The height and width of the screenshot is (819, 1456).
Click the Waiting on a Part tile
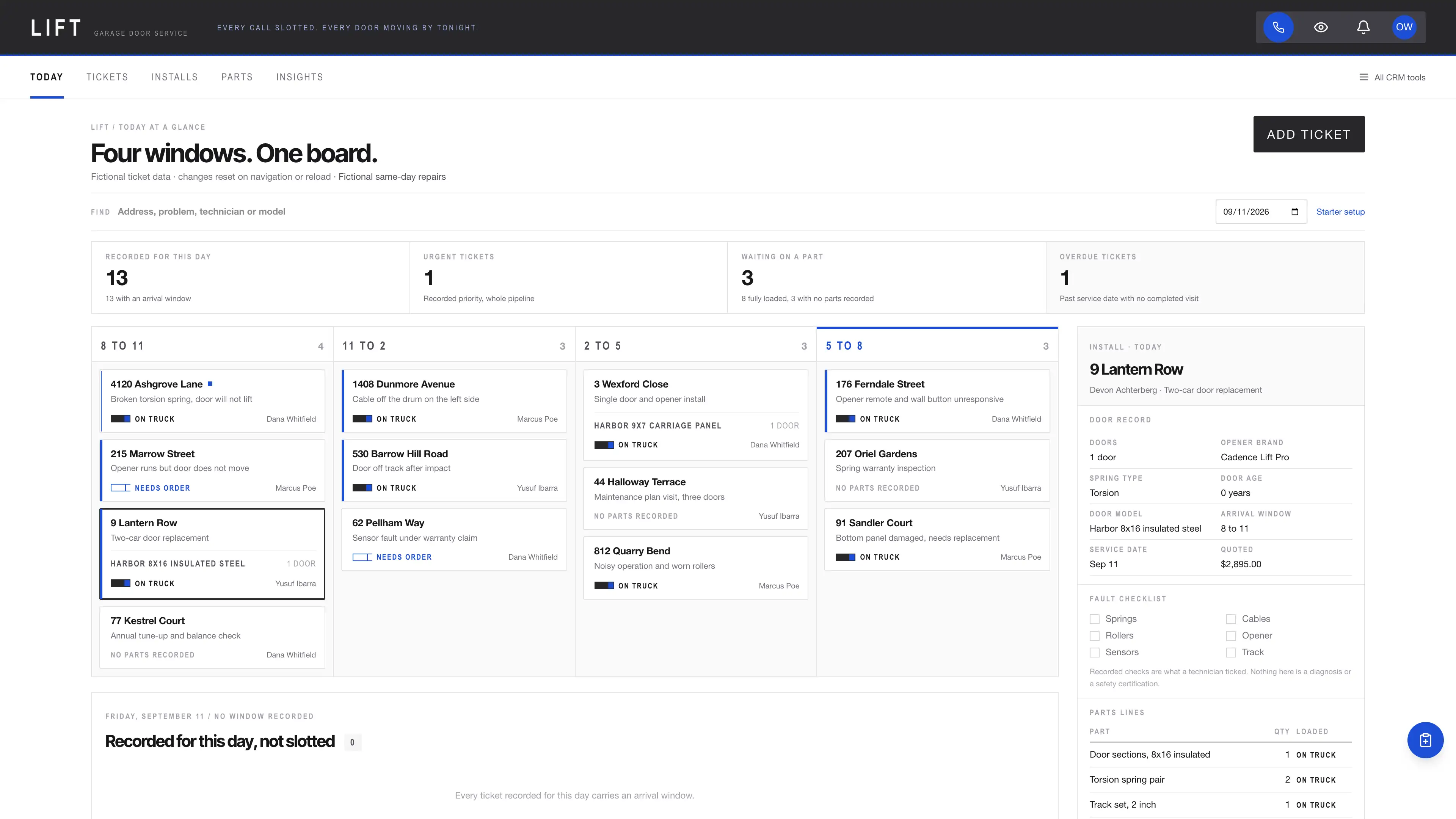(x=886, y=278)
